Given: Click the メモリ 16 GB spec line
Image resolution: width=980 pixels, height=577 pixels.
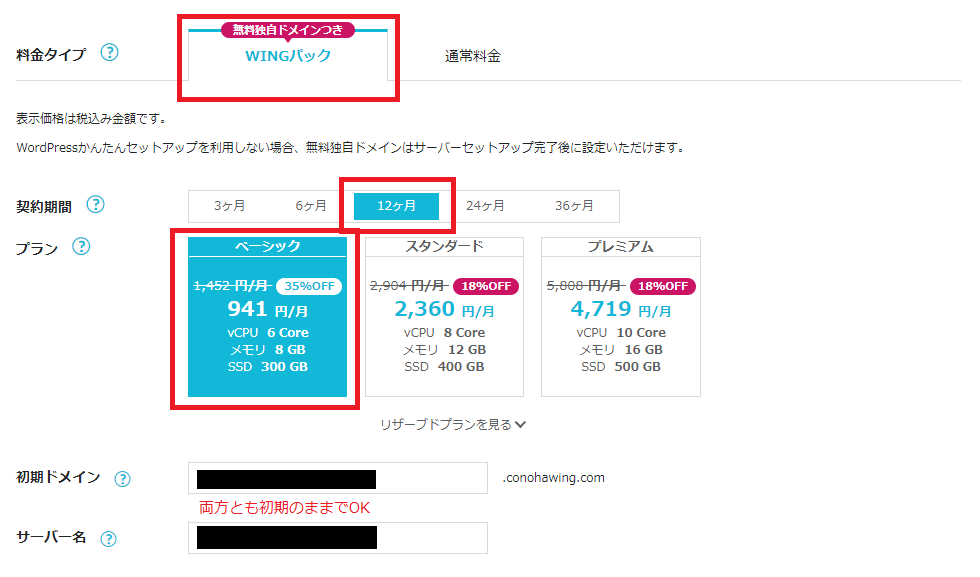Looking at the screenshot, I should 621,350.
